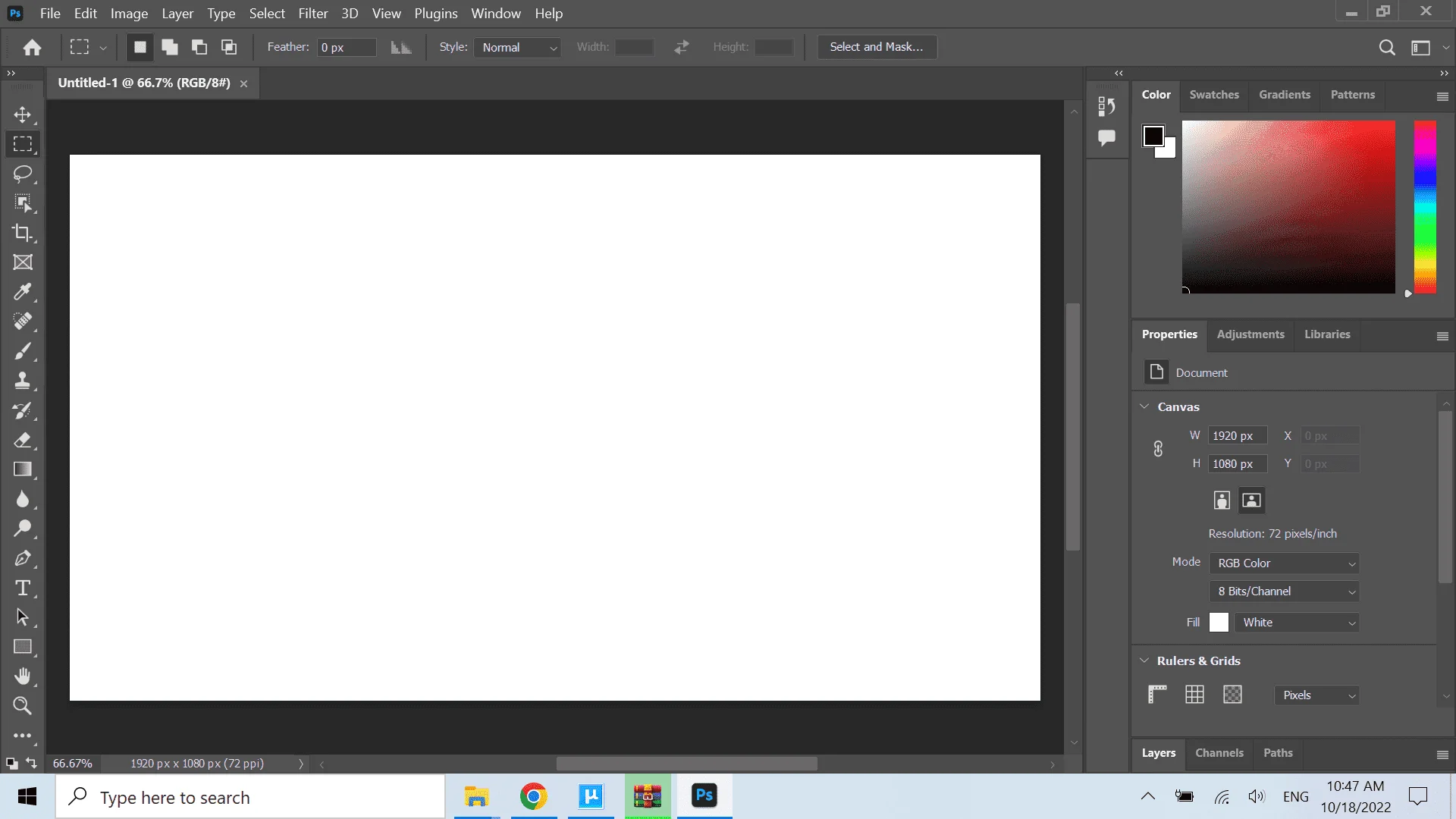Open the Properties panel options menu
Screen dimensions: 1456x819
click(1442, 336)
